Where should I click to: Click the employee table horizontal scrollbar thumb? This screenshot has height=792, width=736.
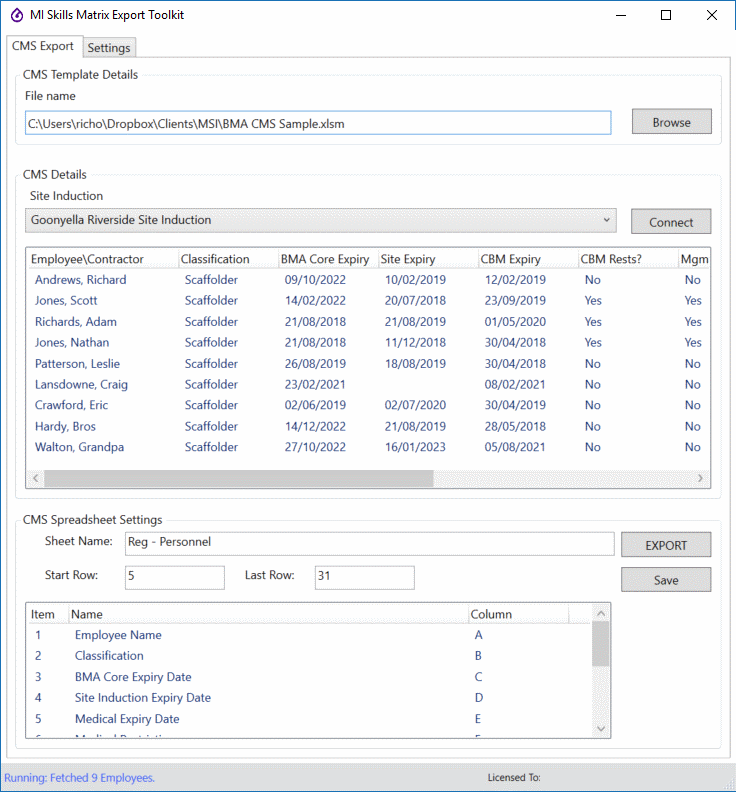pos(238,478)
